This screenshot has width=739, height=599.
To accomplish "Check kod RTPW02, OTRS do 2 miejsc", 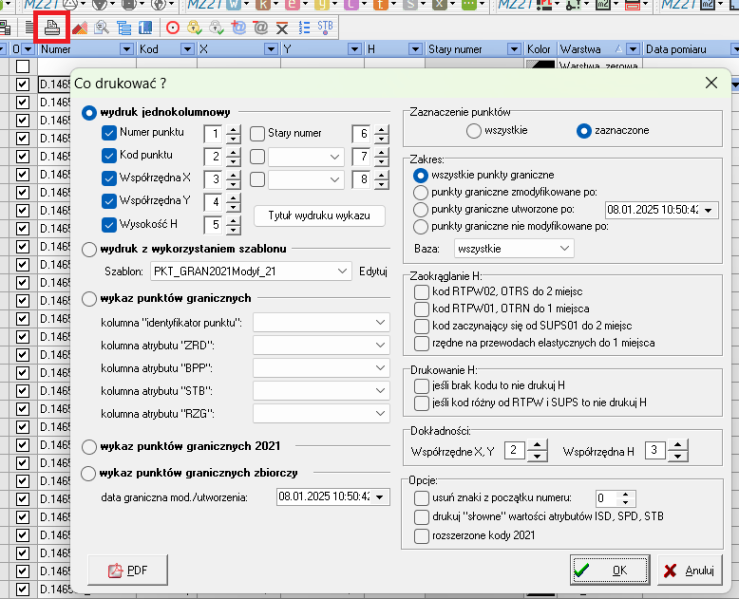I will 421,292.
